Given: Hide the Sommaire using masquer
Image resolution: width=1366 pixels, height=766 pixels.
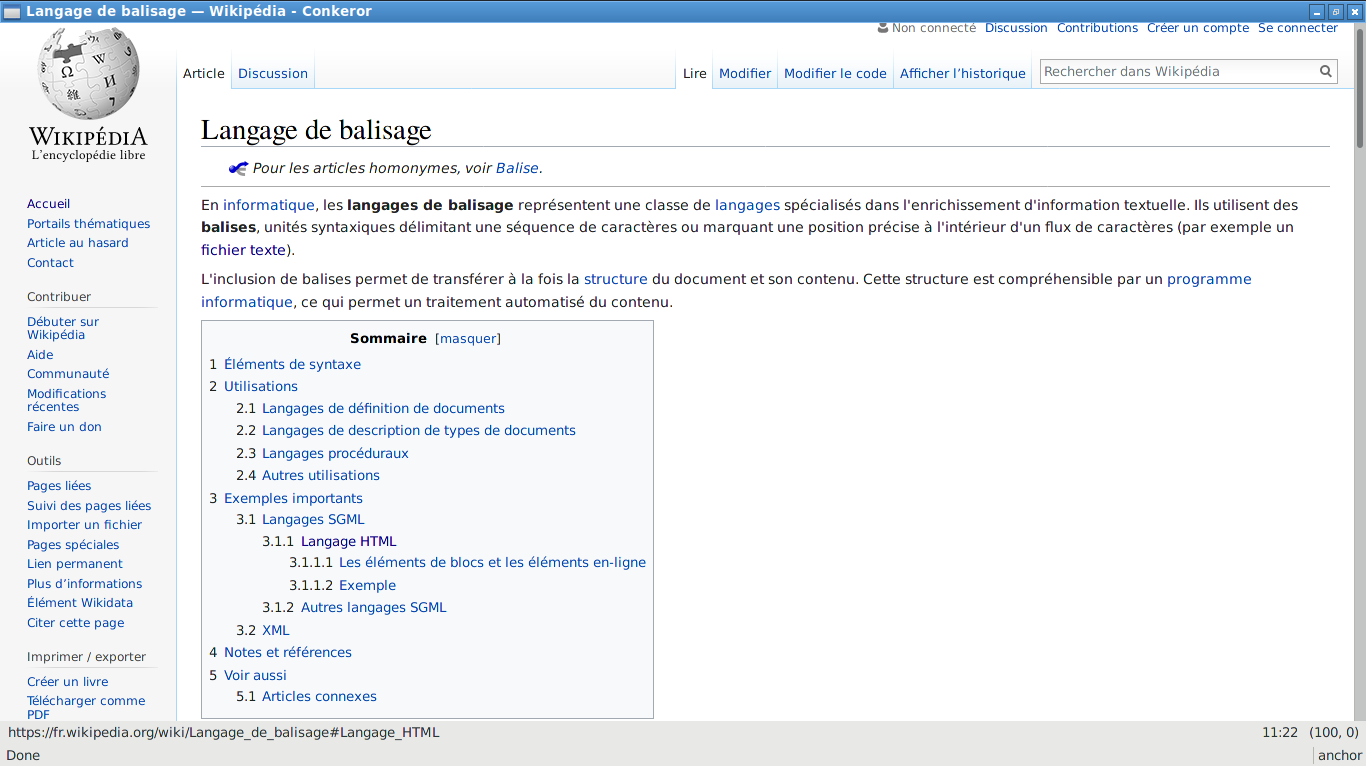Looking at the screenshot, I should (468, 338).
